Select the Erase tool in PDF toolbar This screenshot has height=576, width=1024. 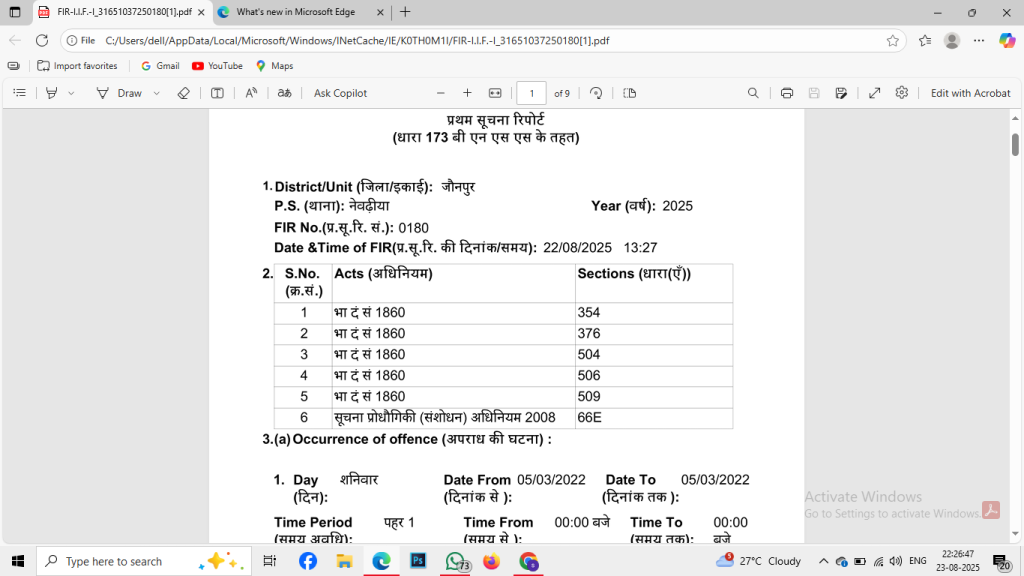183,93
